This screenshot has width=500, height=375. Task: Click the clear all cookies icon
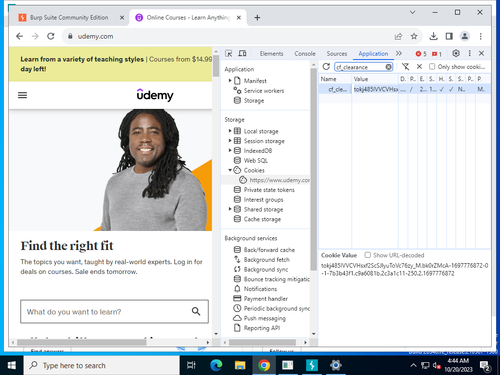(405, 67)
